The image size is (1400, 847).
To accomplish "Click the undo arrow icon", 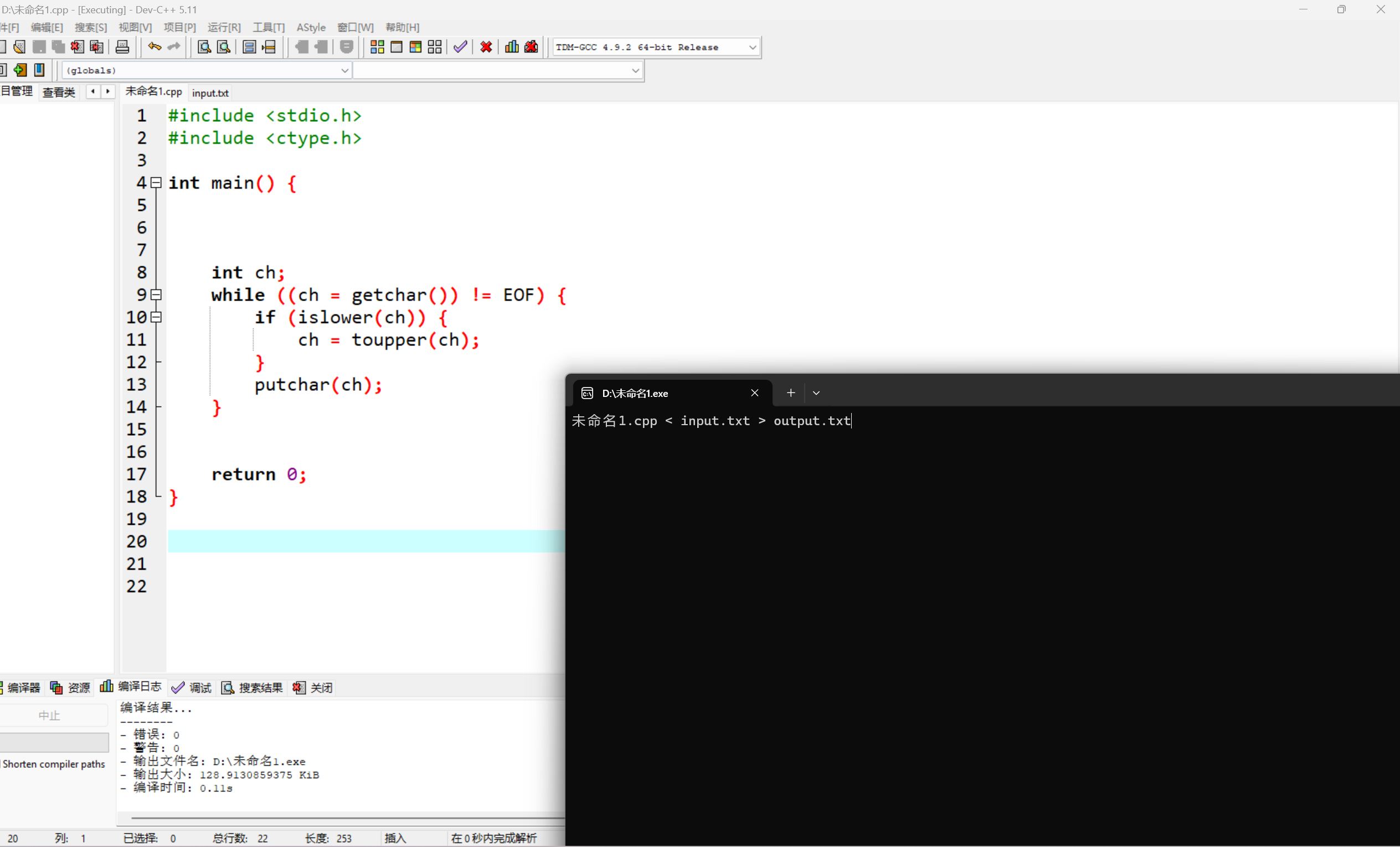I will [154, 47].
